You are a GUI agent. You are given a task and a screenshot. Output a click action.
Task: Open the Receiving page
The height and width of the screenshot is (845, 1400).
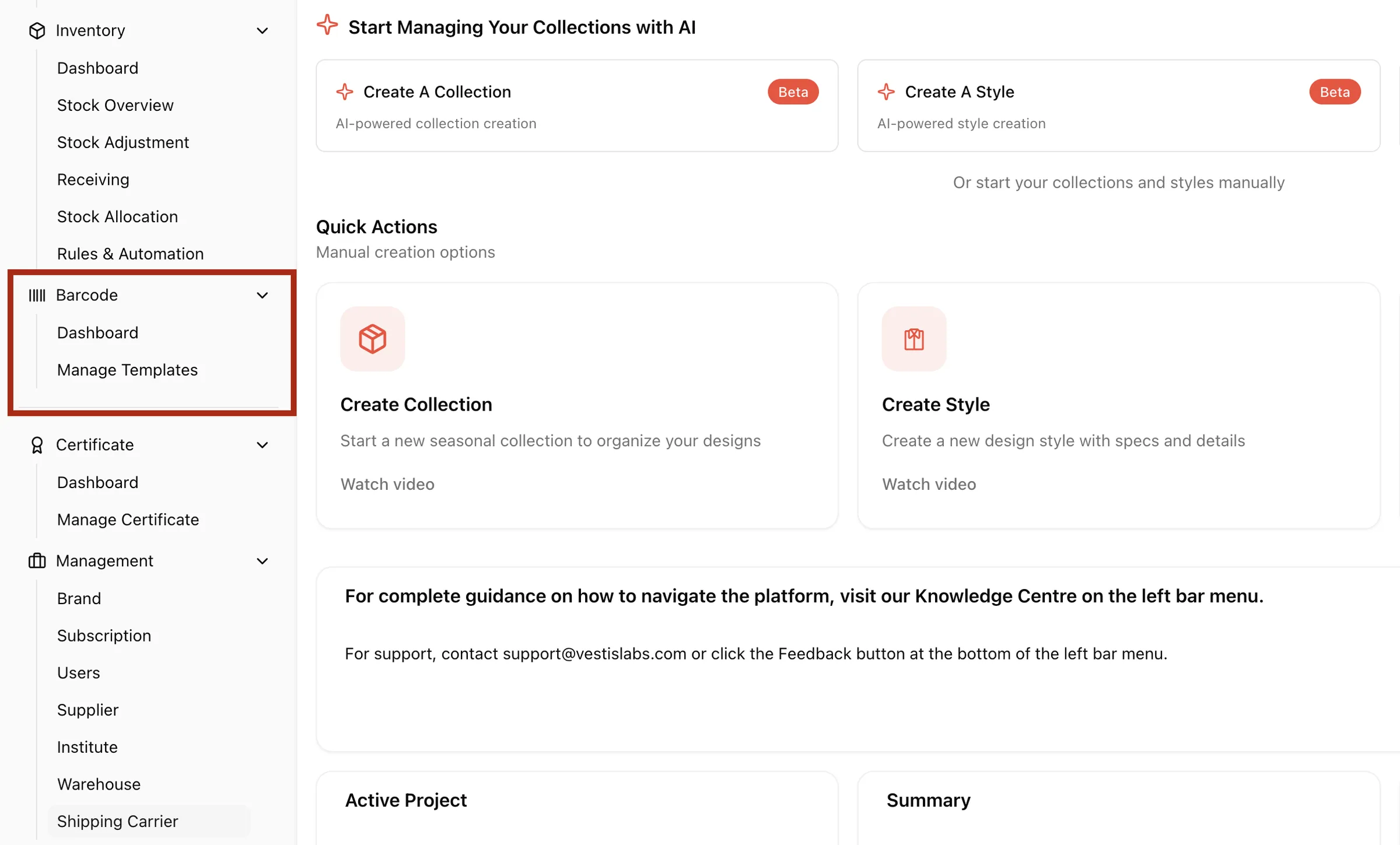coord(93,180)
